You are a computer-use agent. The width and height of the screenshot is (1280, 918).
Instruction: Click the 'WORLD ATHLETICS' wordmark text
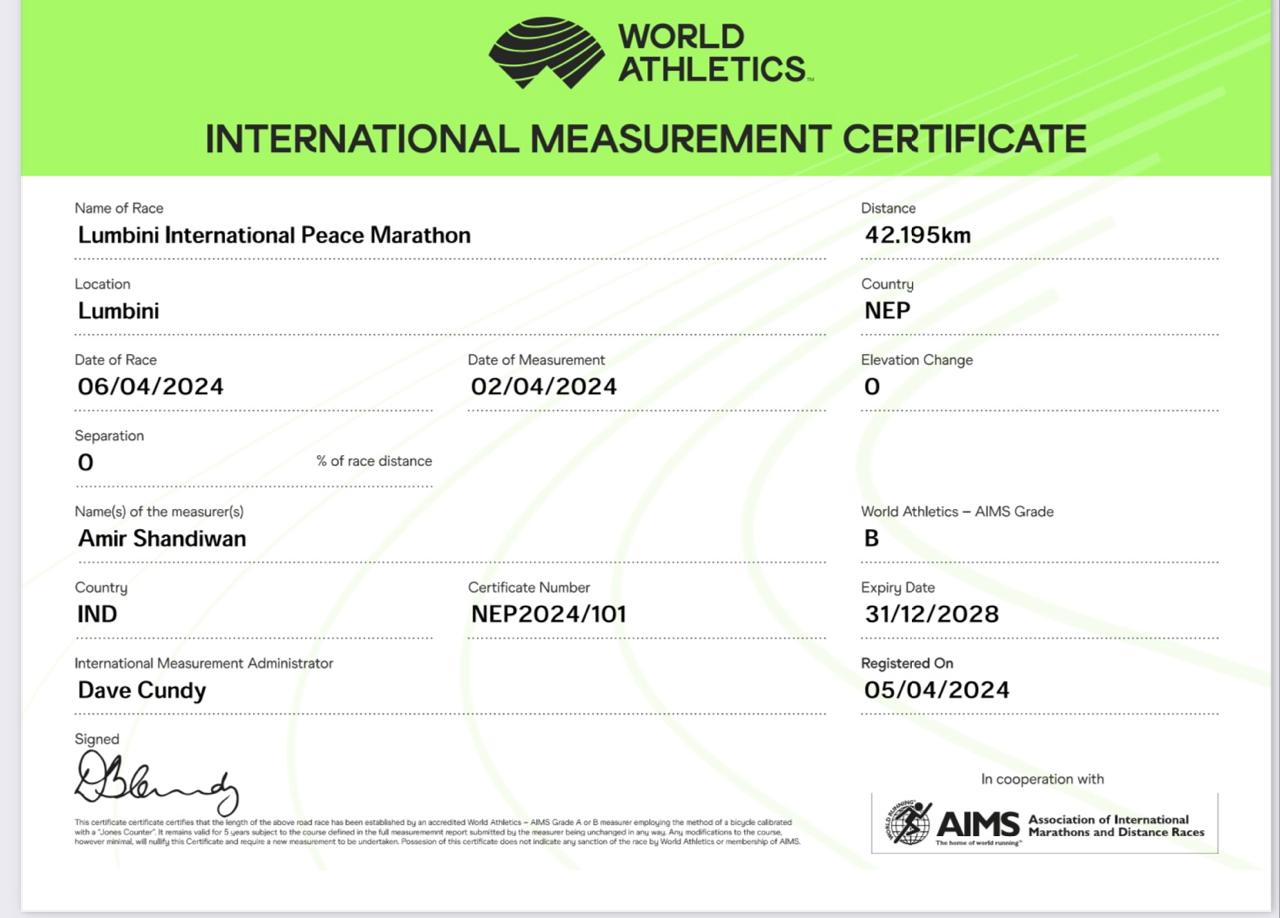tap(714, 52)
